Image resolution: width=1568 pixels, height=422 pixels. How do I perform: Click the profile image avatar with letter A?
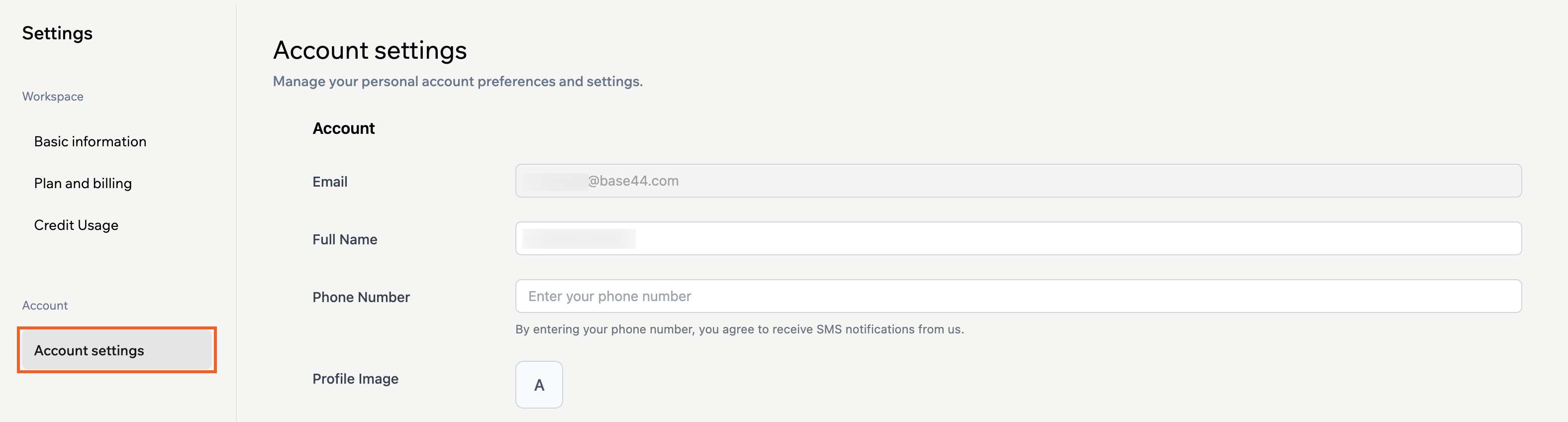[538, 384]
